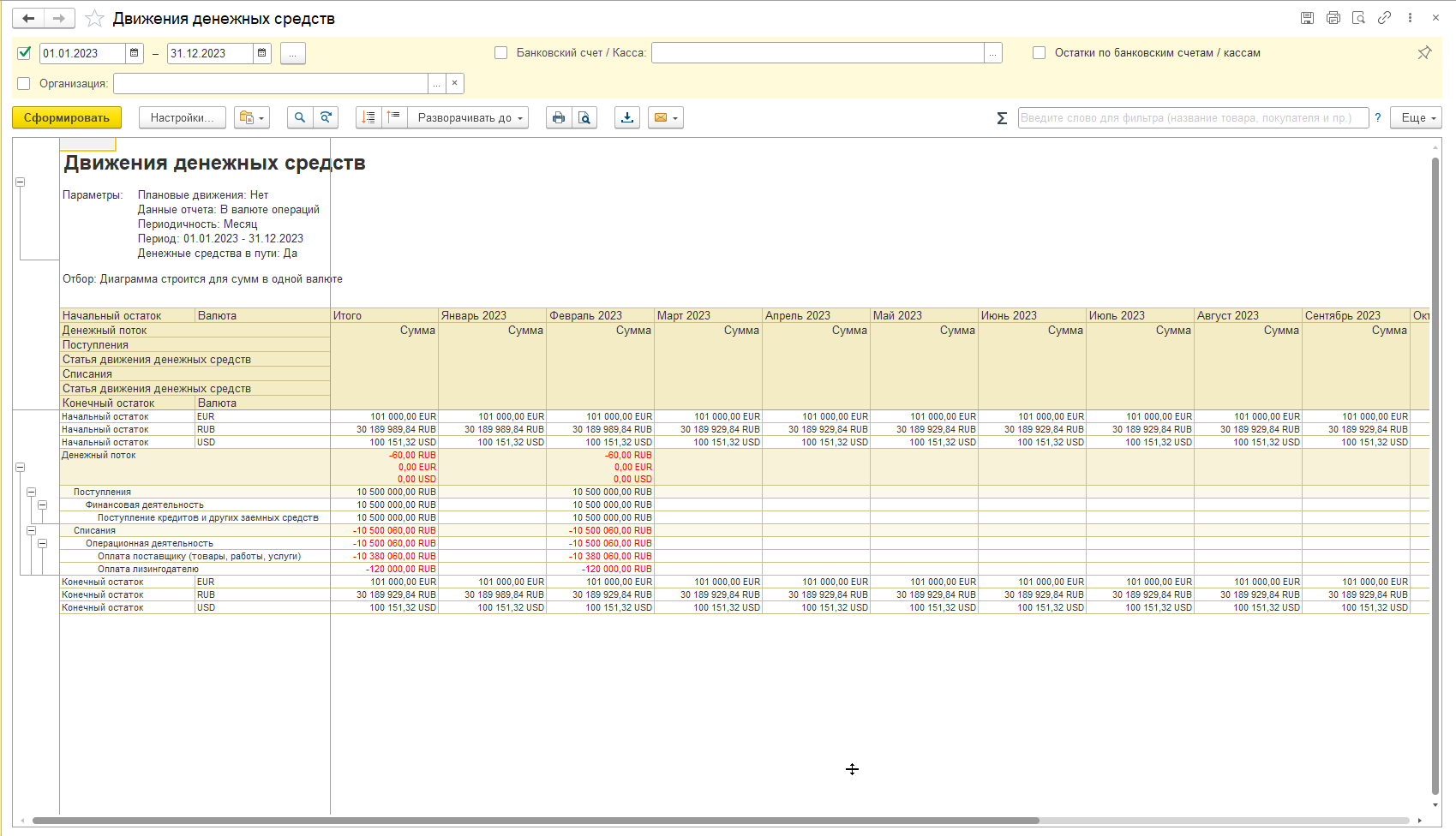Select the Итого column header
1456x836 pixels.
[384, 315]
